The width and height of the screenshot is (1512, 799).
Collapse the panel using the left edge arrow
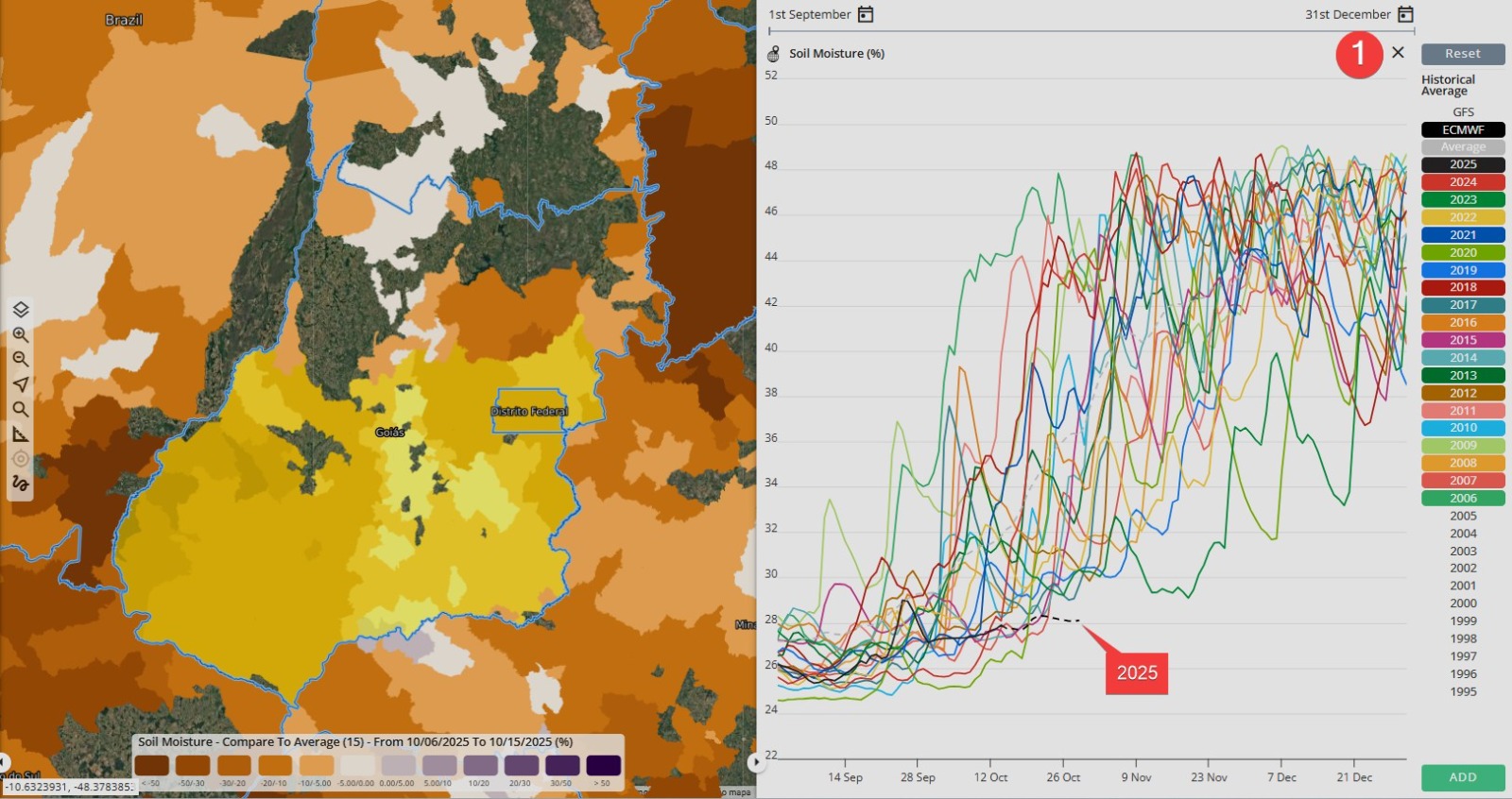click(5, 761)
